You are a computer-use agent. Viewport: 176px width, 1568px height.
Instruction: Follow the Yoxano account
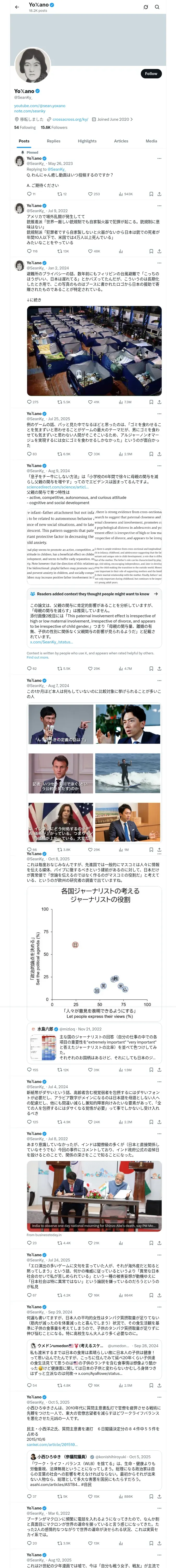pyautogui.click(x=151, y=74)
